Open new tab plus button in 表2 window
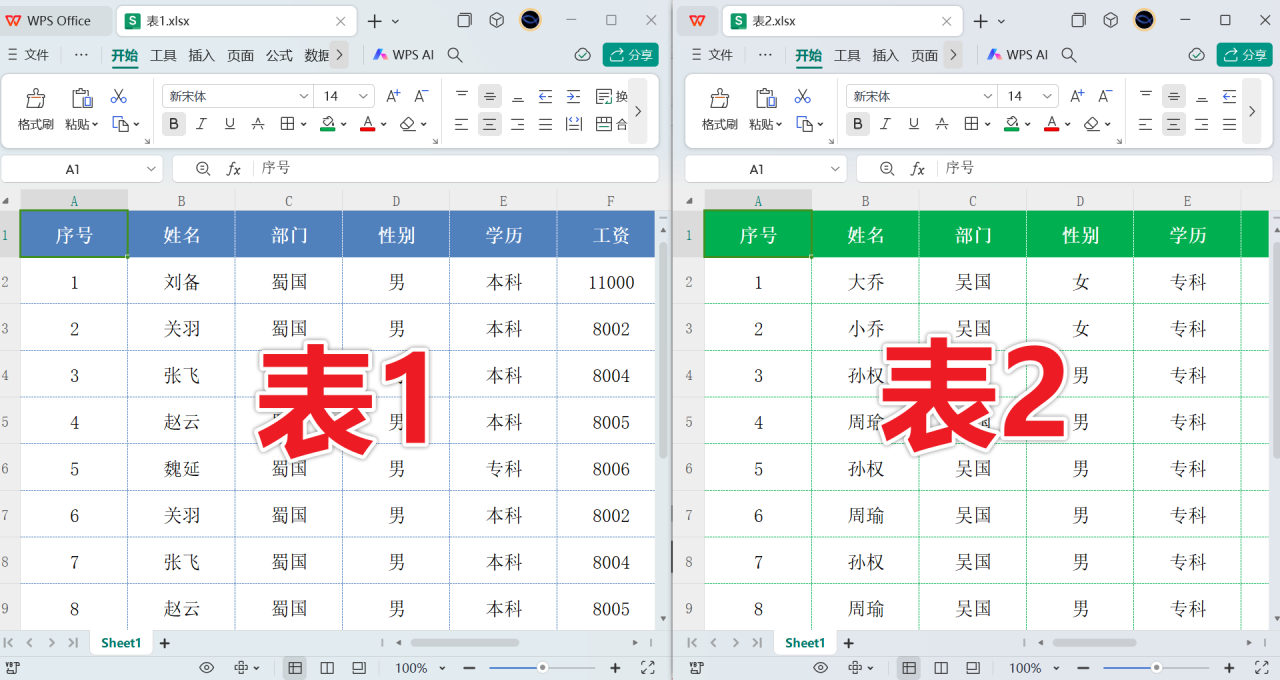The width and height of the screenshot is (1280, 680). coord(980,21)
